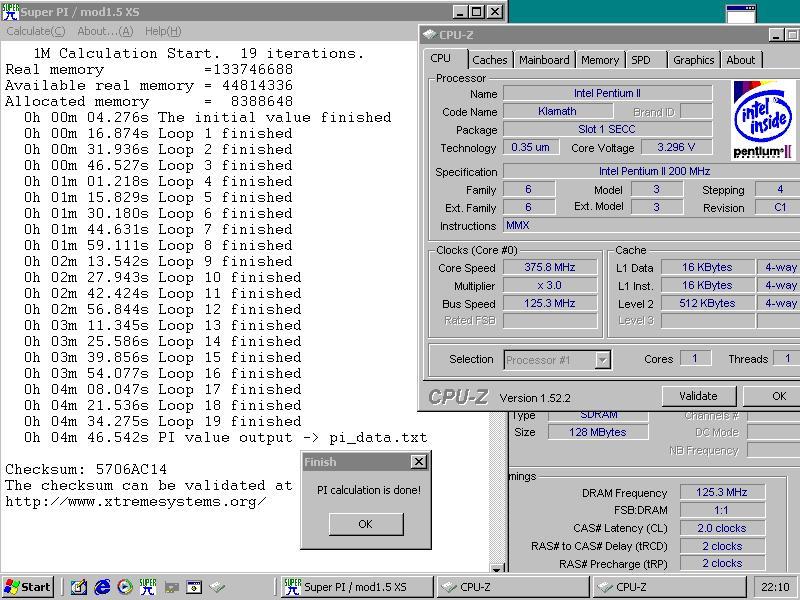Launch Super PI from quick launch icon
The image size is (800, 600).
(148, 587)
